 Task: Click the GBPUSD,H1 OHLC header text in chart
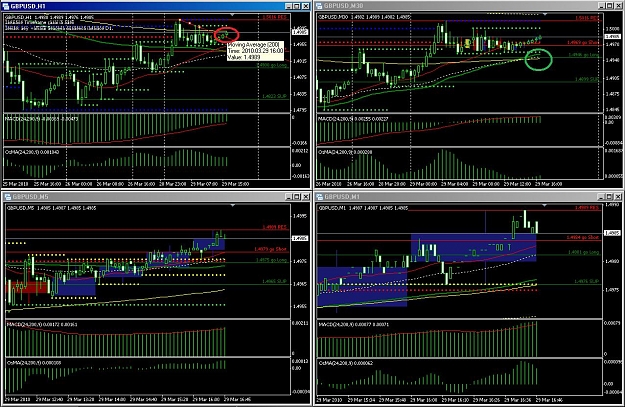click(x=49, y=18)
